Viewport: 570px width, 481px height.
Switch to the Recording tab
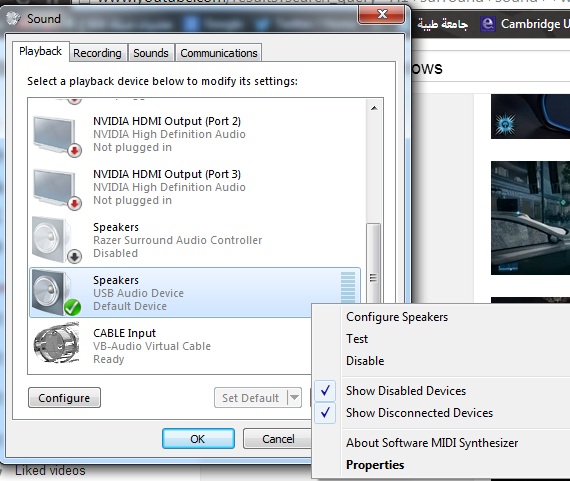97,53
